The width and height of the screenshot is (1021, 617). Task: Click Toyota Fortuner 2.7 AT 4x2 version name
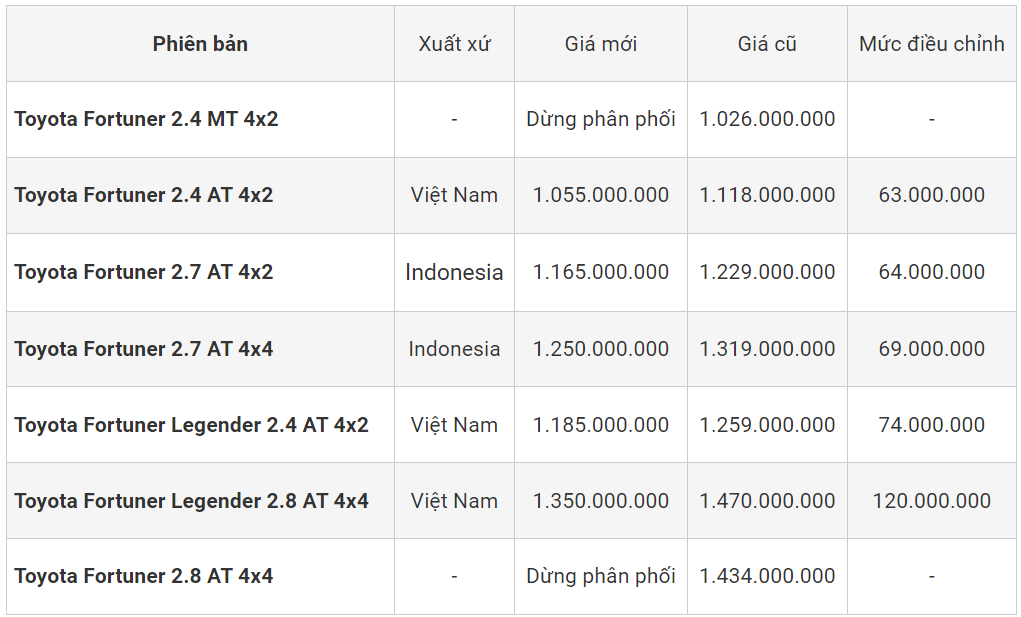pos(143,272)
